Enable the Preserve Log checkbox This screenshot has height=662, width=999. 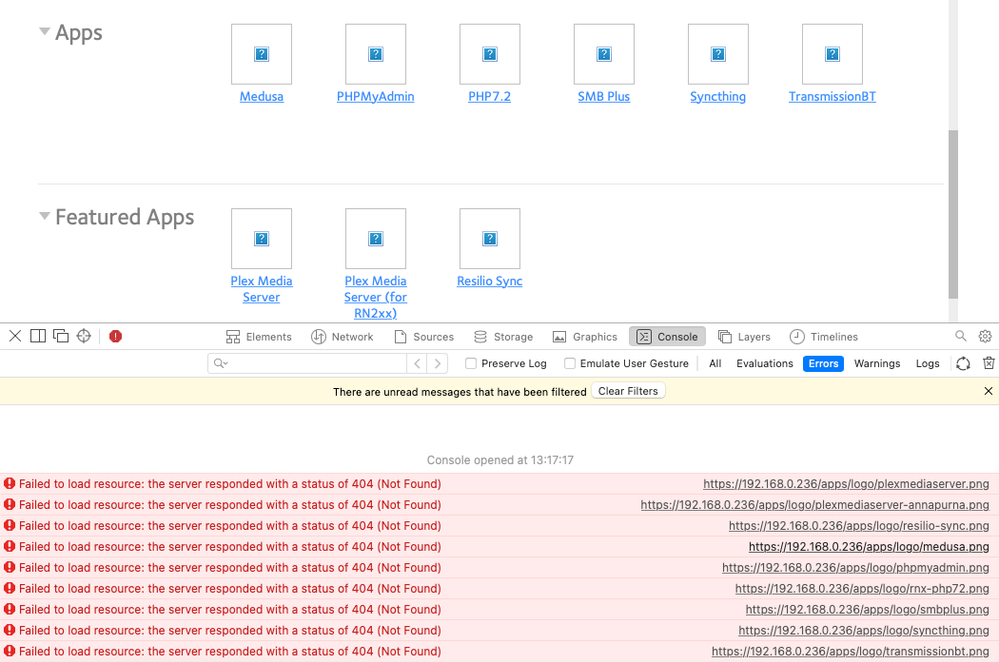471,363
